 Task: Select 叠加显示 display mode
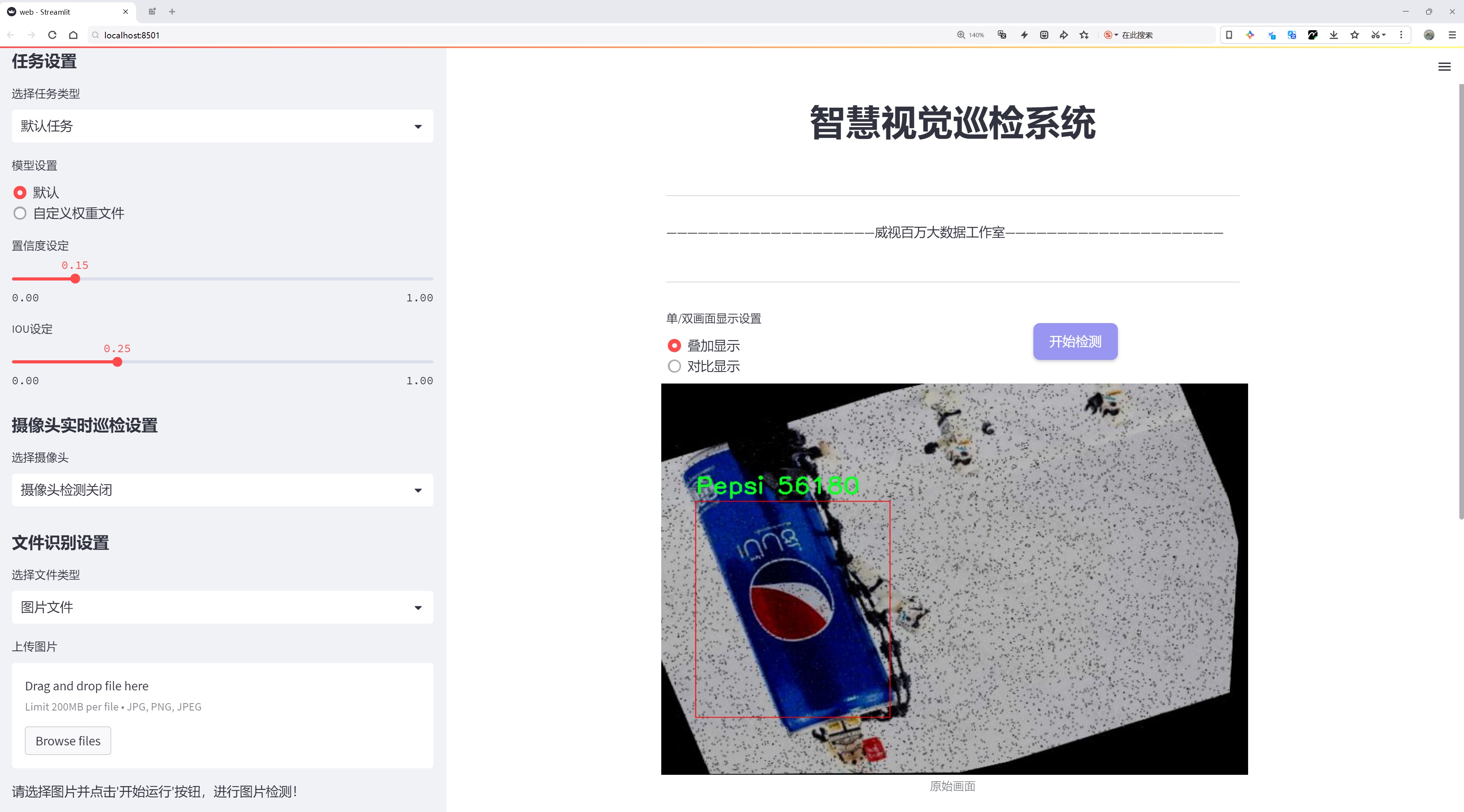[674, 345]
